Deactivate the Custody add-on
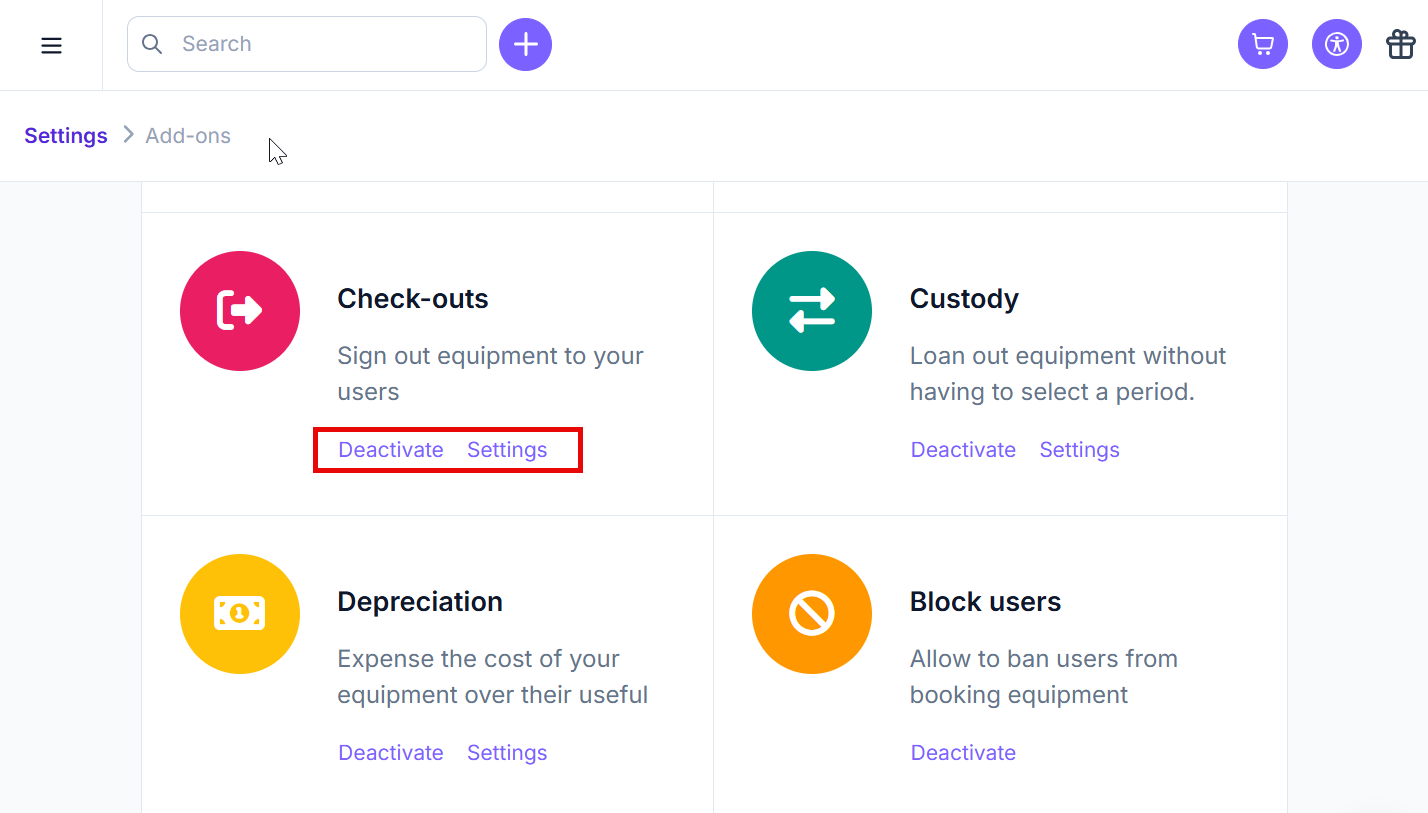The image size is (1428, 813). (x=963, y=450)
